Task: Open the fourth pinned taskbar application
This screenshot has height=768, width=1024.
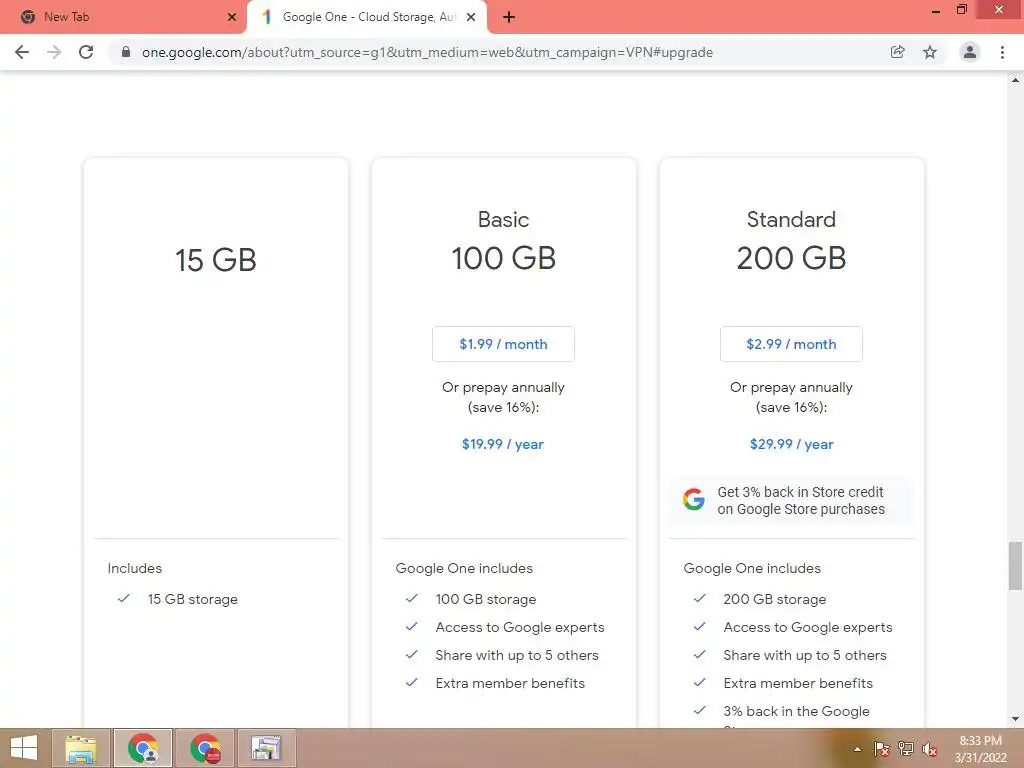Action: pos(266,748)
